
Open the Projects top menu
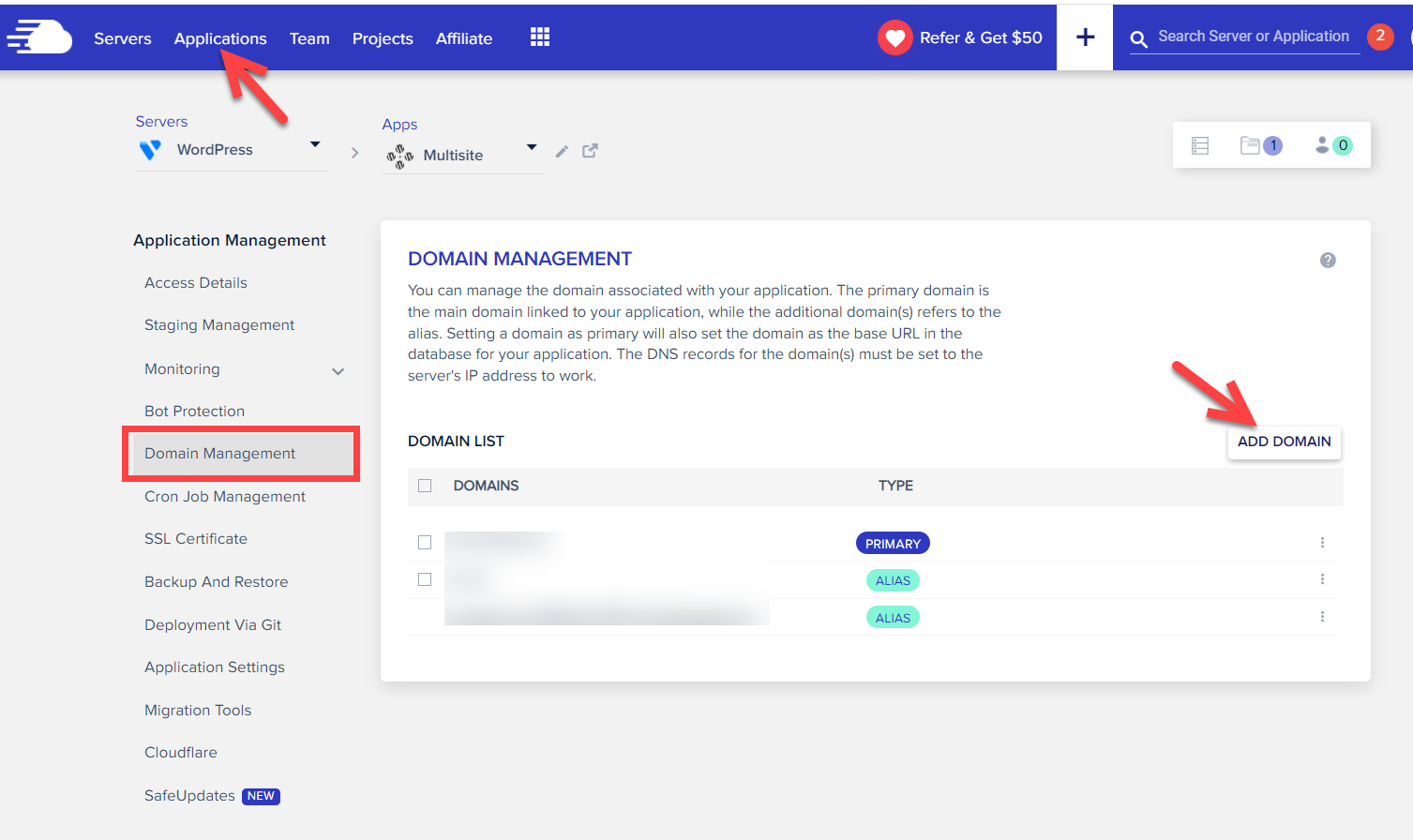383,38
